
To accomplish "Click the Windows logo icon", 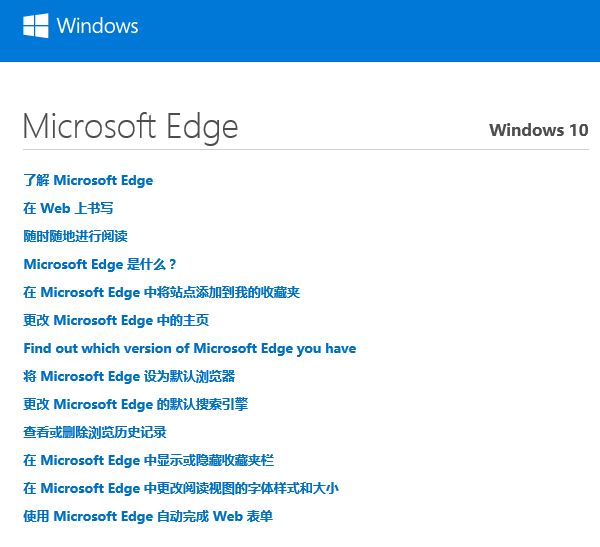I will [x=35, y=25].
